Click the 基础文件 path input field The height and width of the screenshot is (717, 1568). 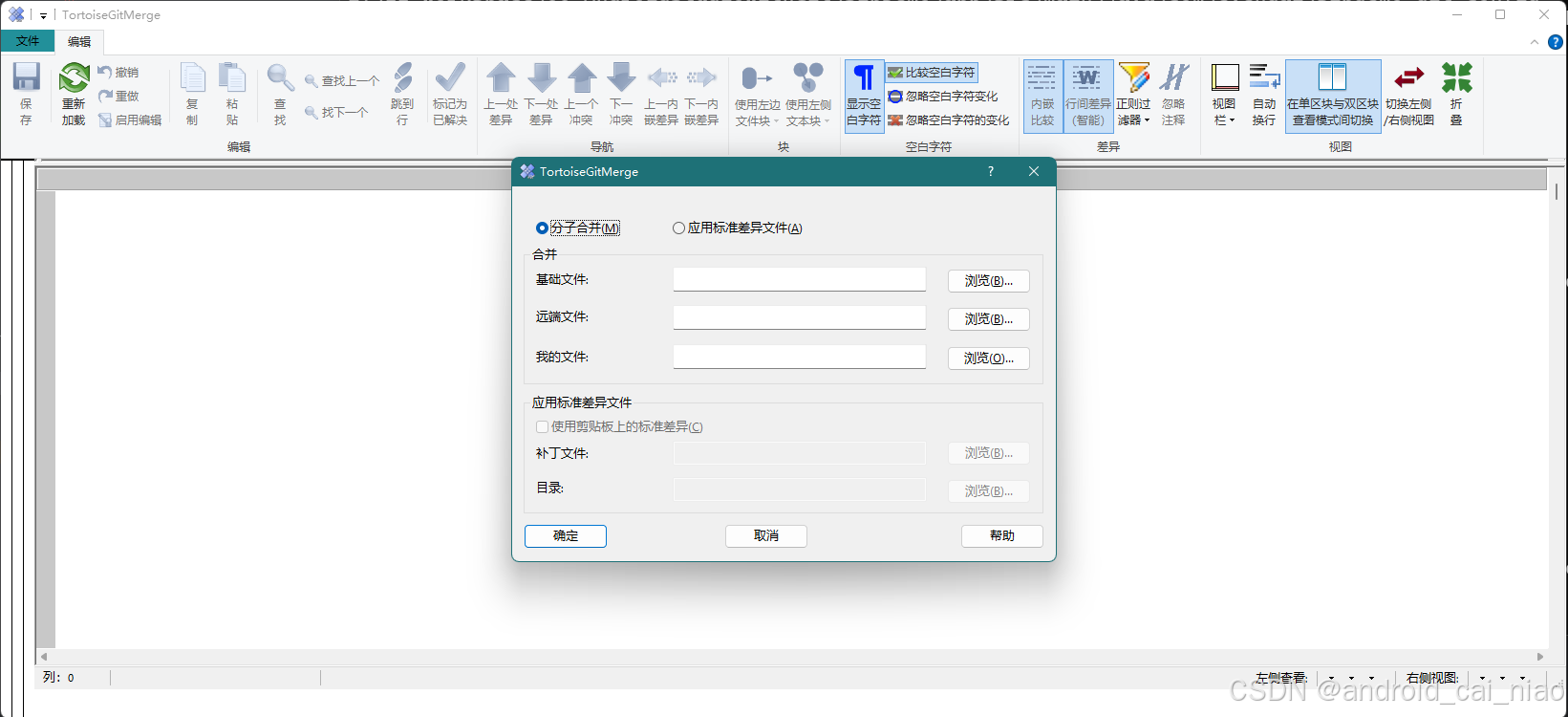800,279
